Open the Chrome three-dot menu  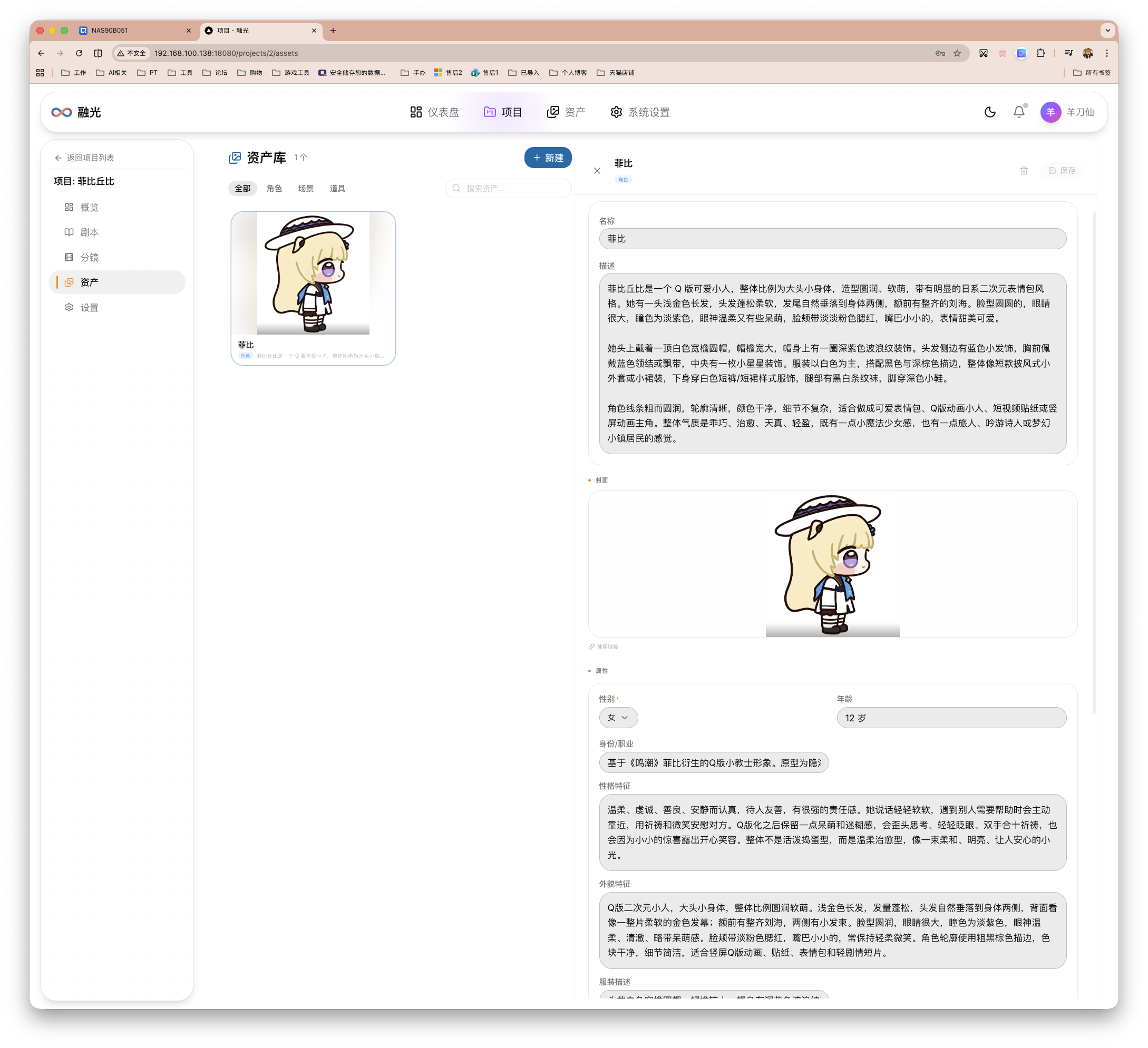(x=1106, y=53)
